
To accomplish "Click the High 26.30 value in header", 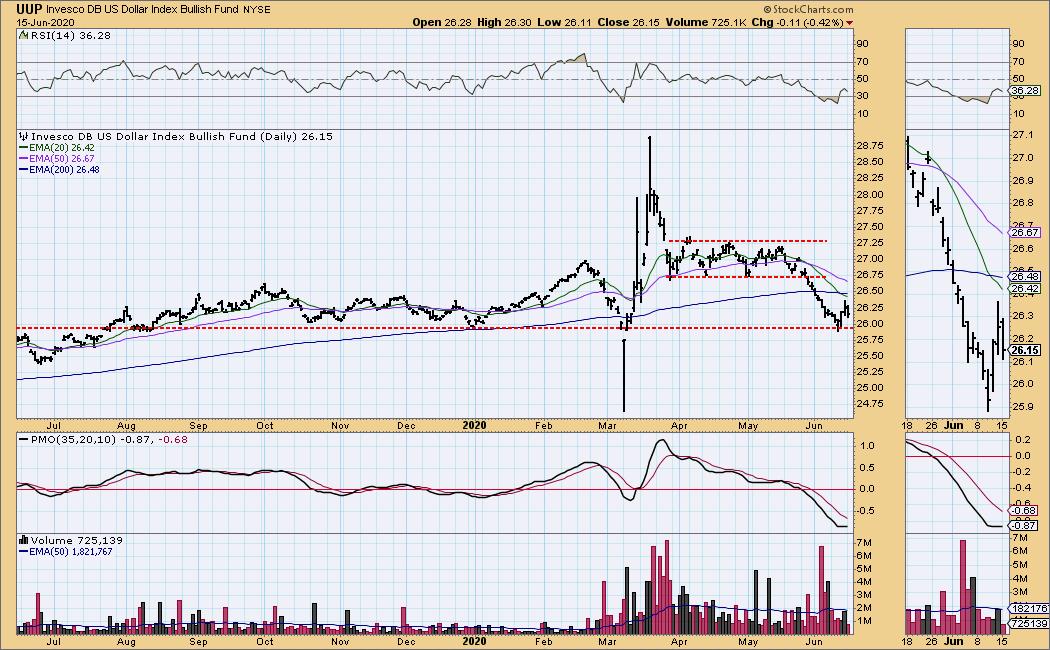I will (504, 22).
